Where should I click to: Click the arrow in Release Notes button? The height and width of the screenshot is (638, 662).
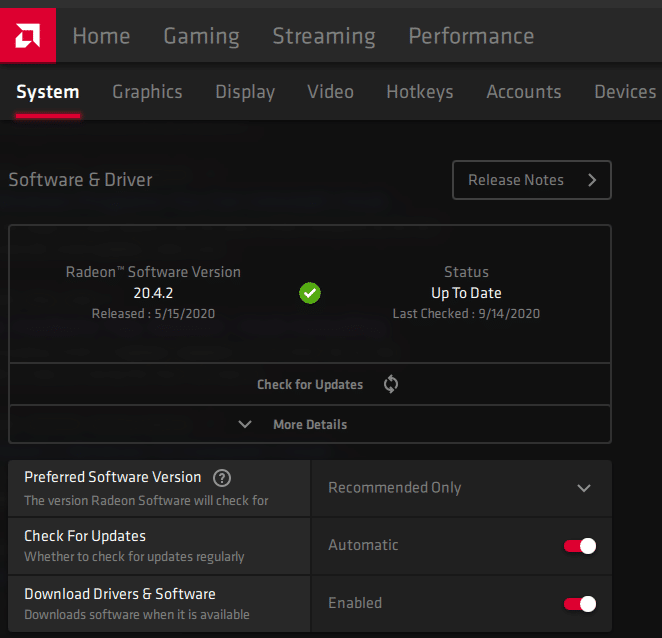(x=592, y=180)
